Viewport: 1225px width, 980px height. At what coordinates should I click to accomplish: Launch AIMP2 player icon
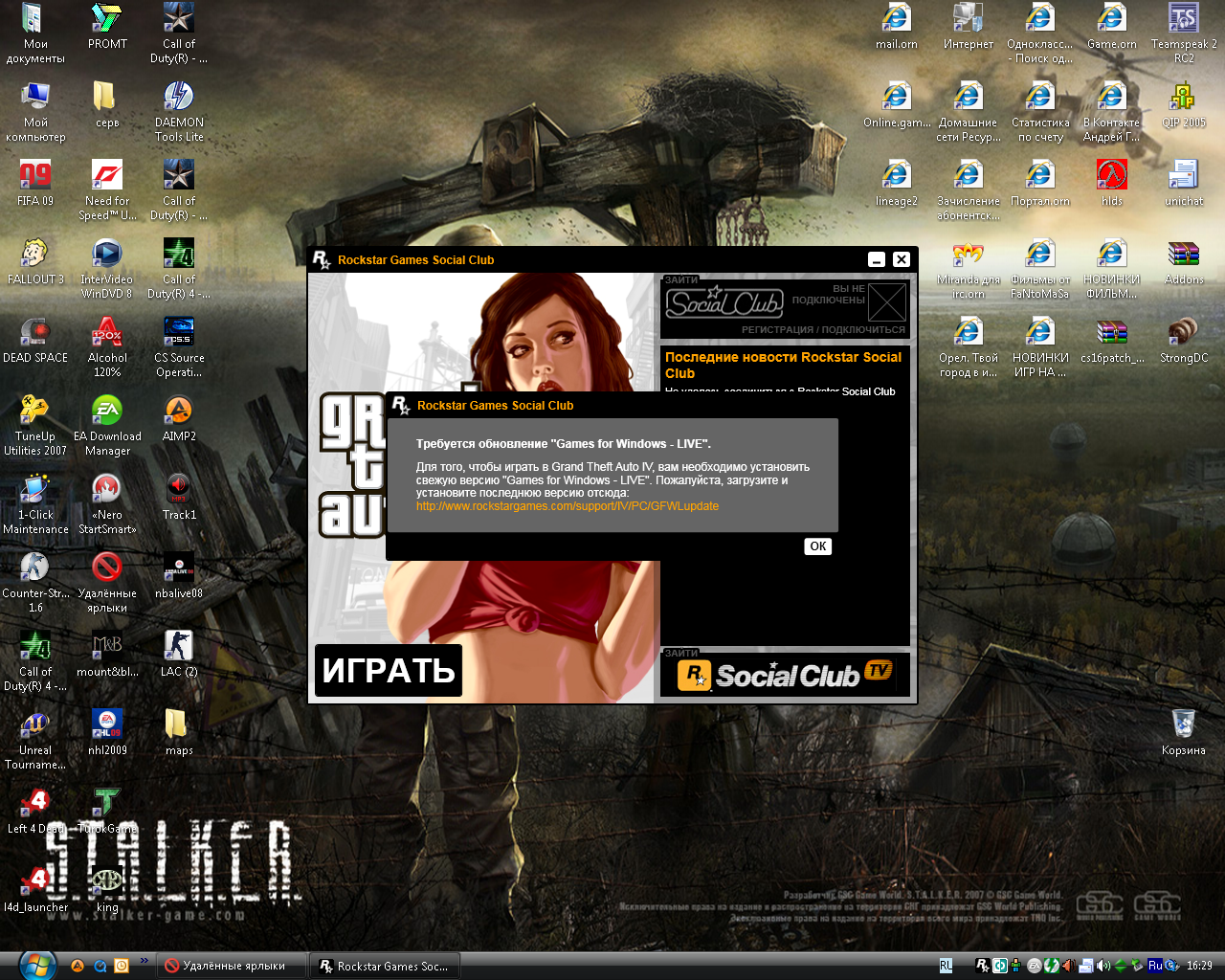[x=179, y=412]
